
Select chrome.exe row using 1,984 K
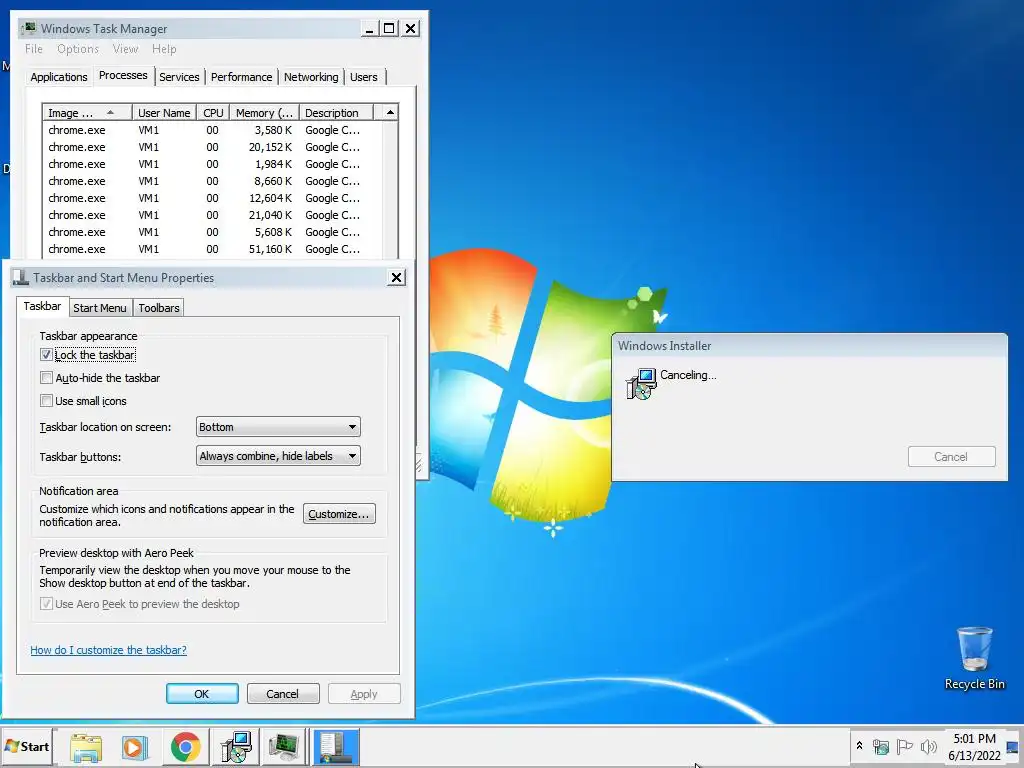coord(212,164)
